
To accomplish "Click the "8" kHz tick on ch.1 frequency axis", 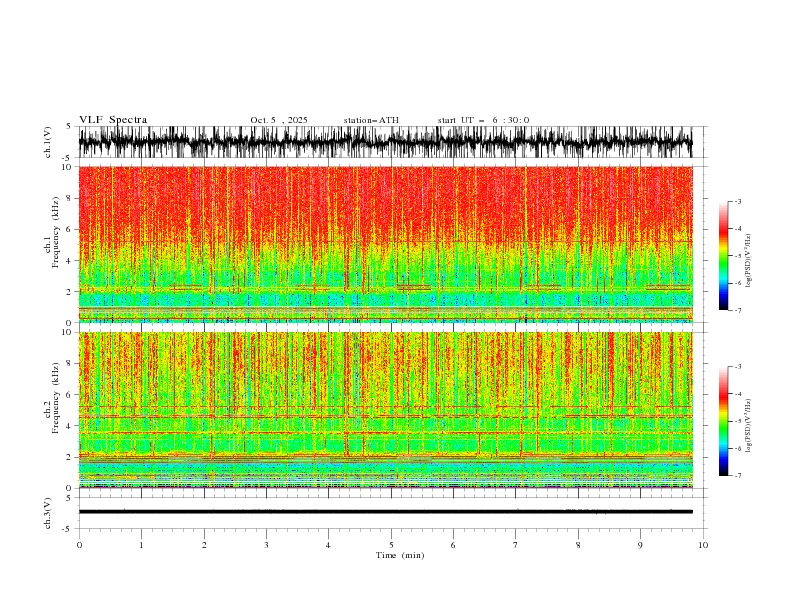I will coord(70,198).
